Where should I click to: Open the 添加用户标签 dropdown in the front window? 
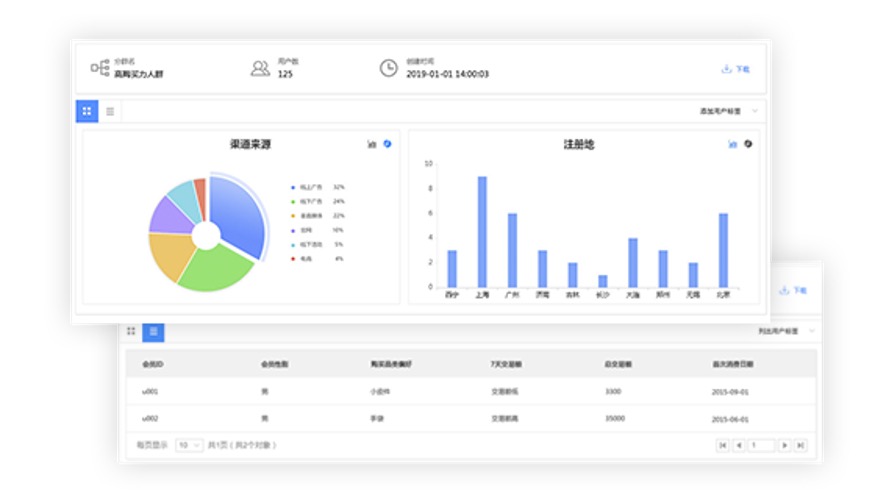coord(729,111)
